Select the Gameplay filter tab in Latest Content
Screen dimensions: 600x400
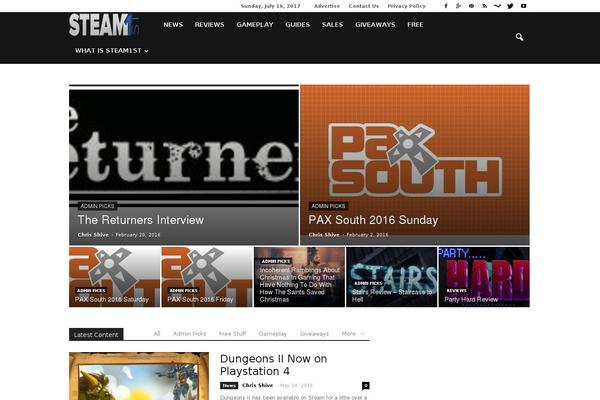pyautogui.click(x=273, y=334)
